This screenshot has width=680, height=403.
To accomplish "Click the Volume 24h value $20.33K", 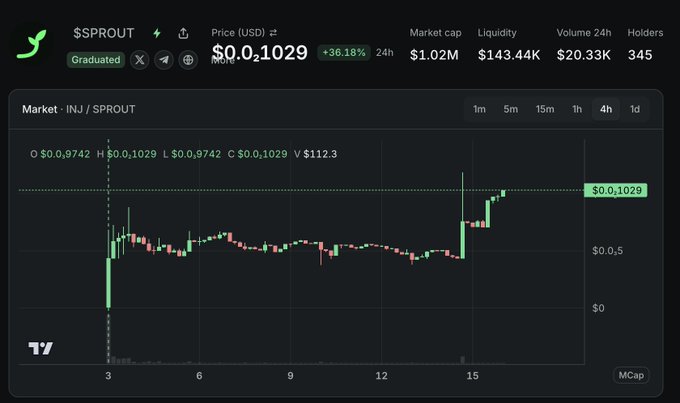I will 584,55.
